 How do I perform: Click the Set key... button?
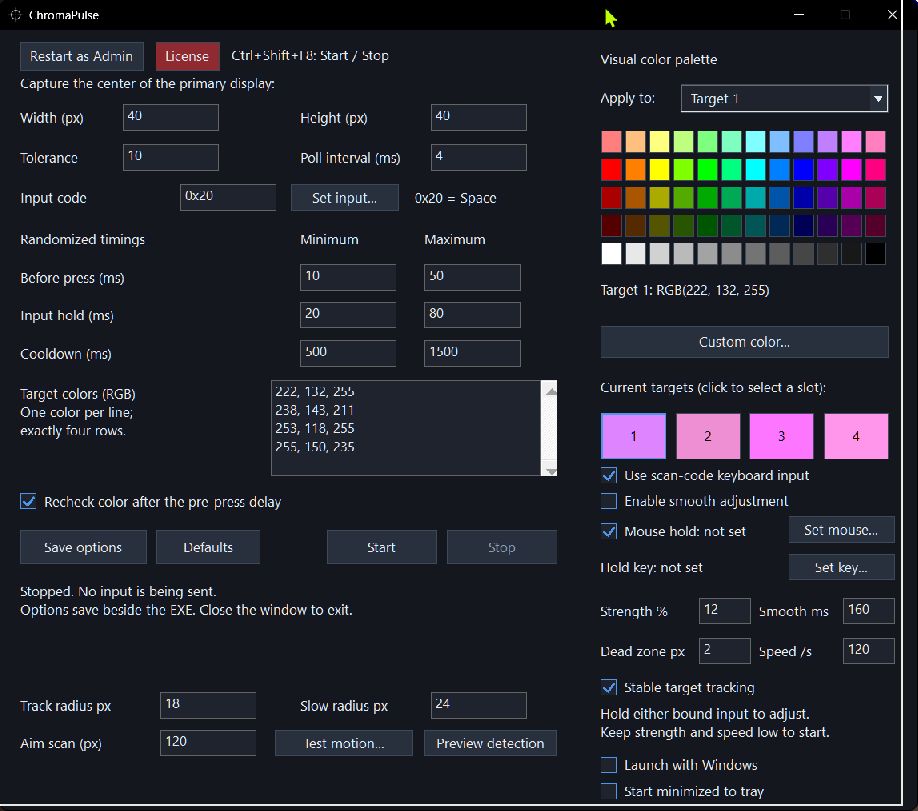coord(841,567)
